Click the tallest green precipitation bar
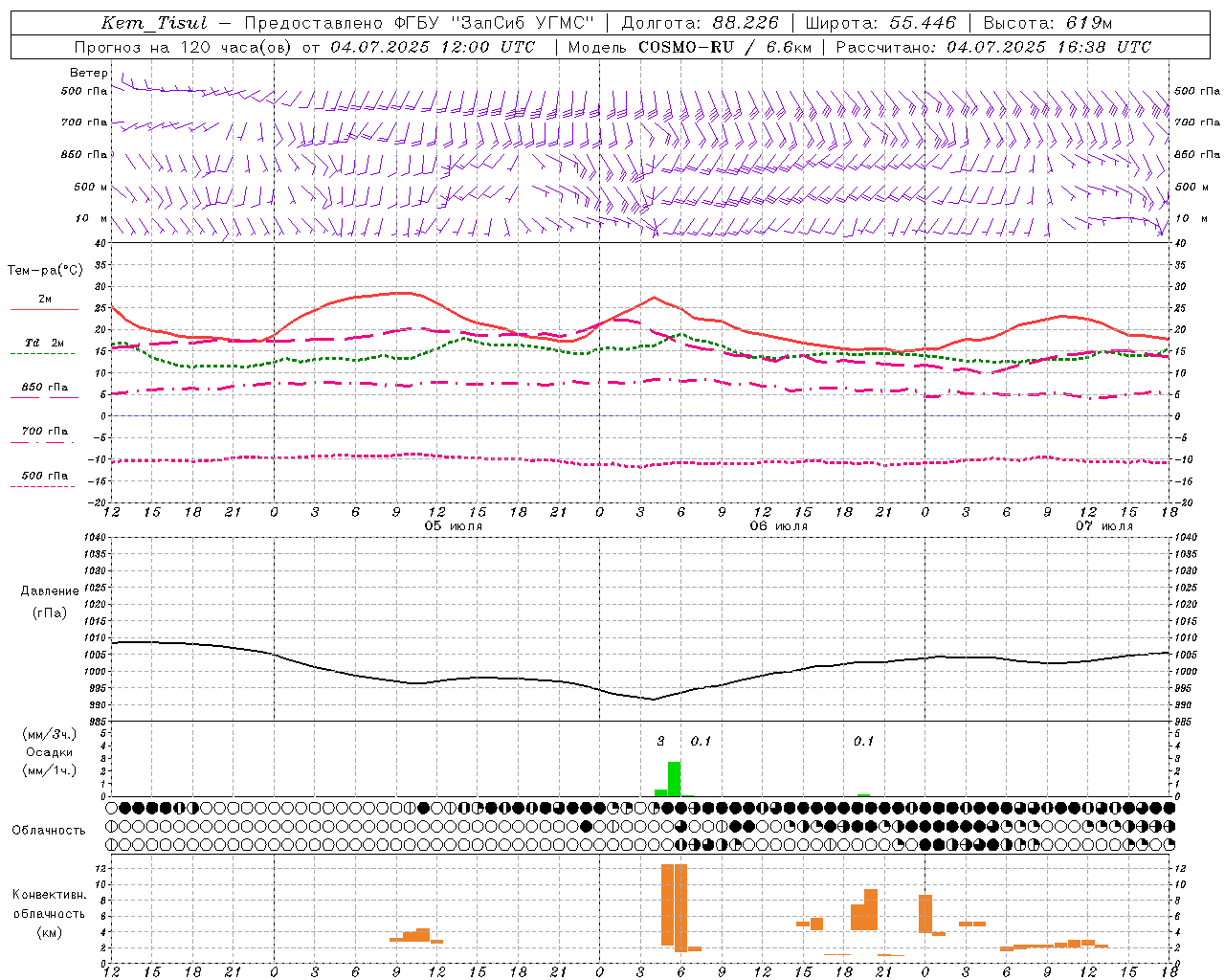The width and height of the screenshot is (1225, 980). [675, 779]
